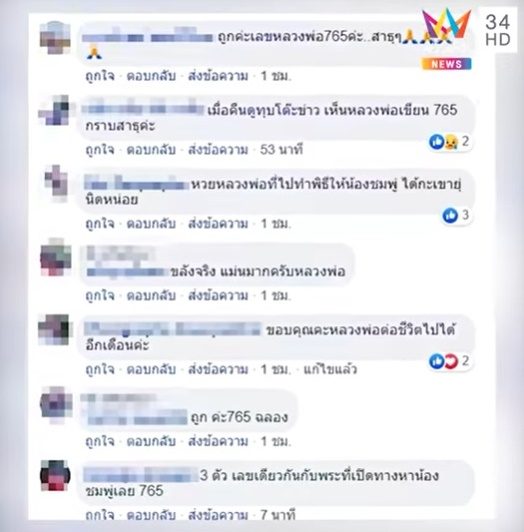524x532 pixels.
Task: Click ส่งข้อความ under the ขอบคุณคะ comment
Action: click(x=218, y=369)
